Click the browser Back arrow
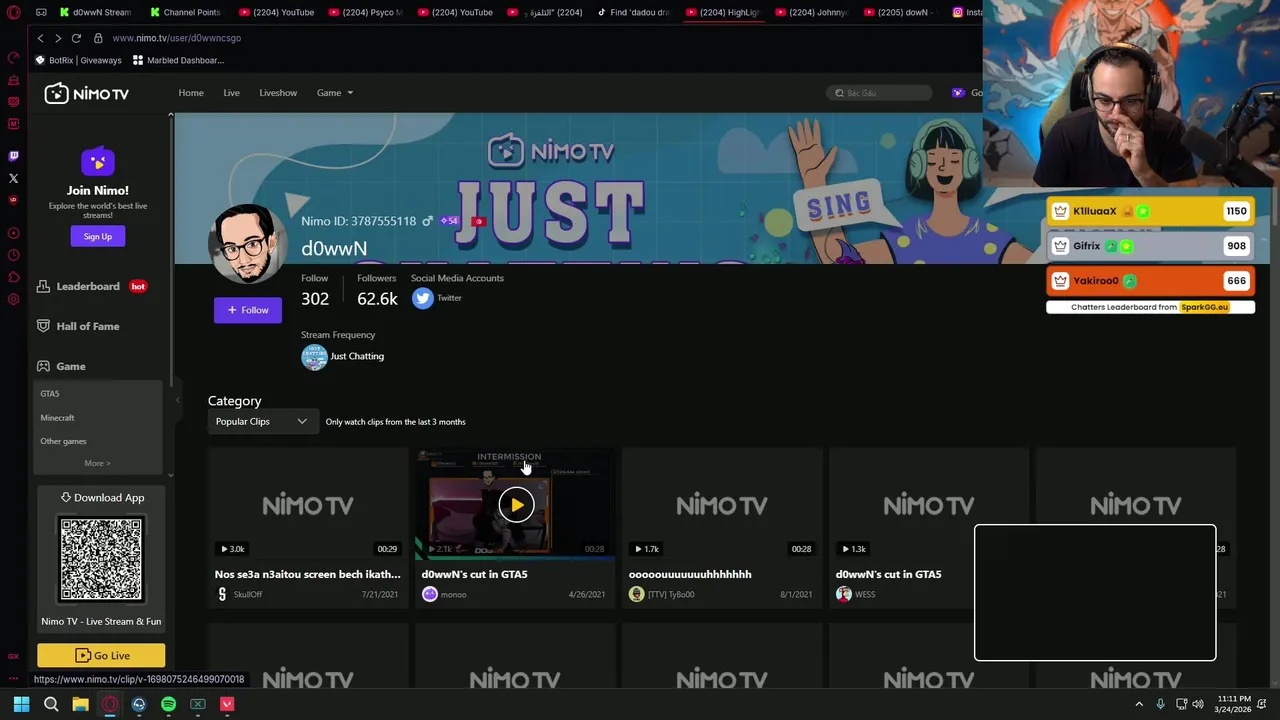Viewport: 1280px width, 720px height. click(x=40, y=38)
